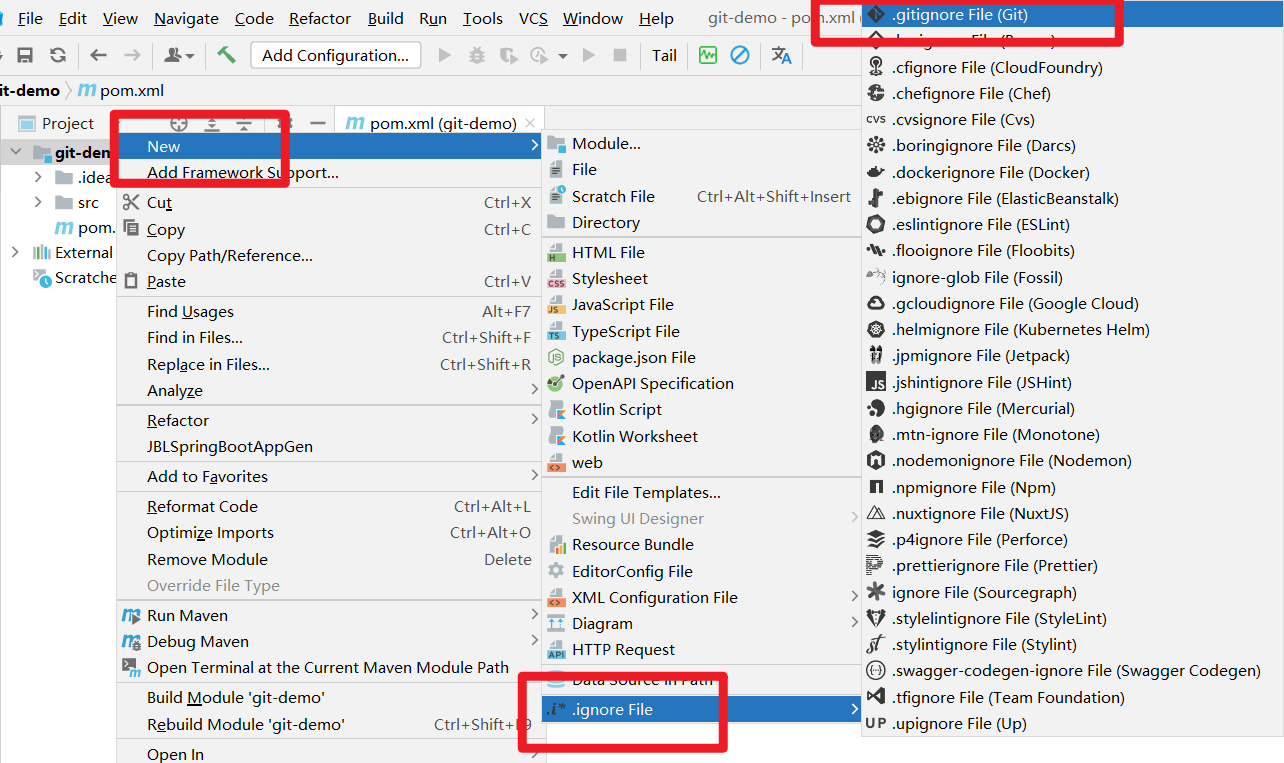
Task: Click the Back navigation arrow
Action: 98,56
